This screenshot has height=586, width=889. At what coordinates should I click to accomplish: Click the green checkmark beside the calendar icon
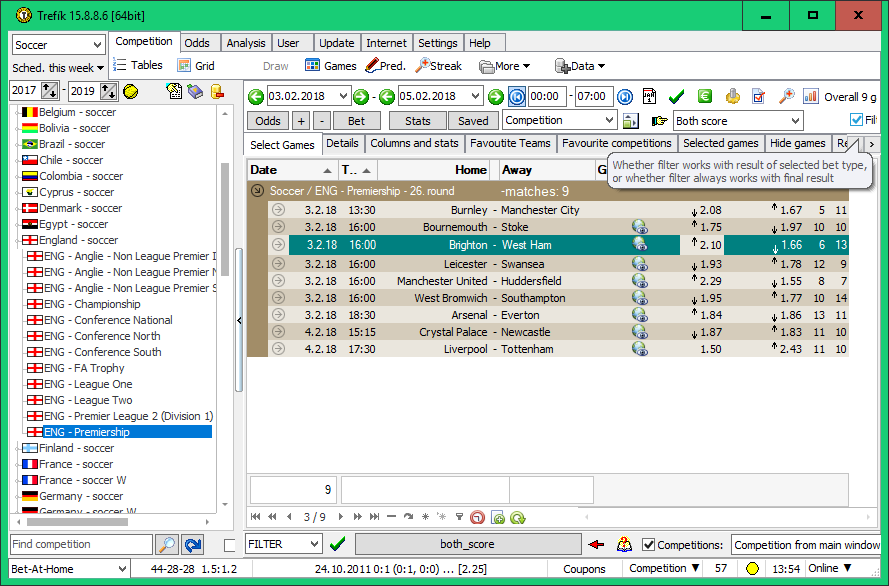click(676, 97)
